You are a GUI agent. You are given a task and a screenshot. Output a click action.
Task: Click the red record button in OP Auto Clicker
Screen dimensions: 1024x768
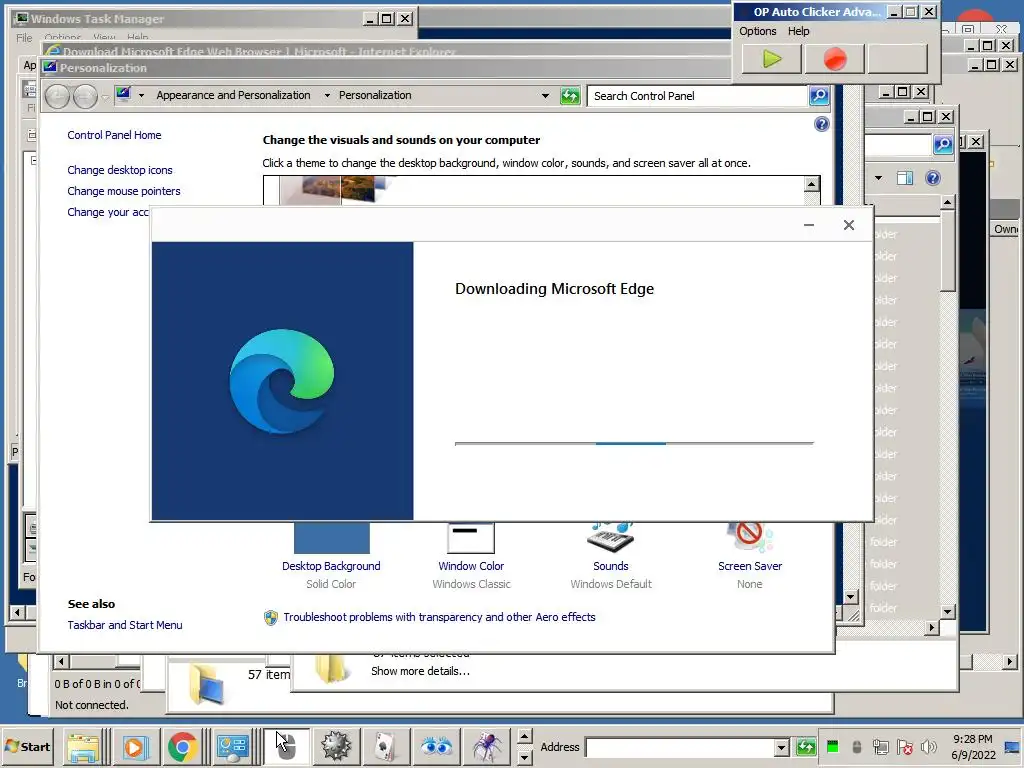[835, 59]
